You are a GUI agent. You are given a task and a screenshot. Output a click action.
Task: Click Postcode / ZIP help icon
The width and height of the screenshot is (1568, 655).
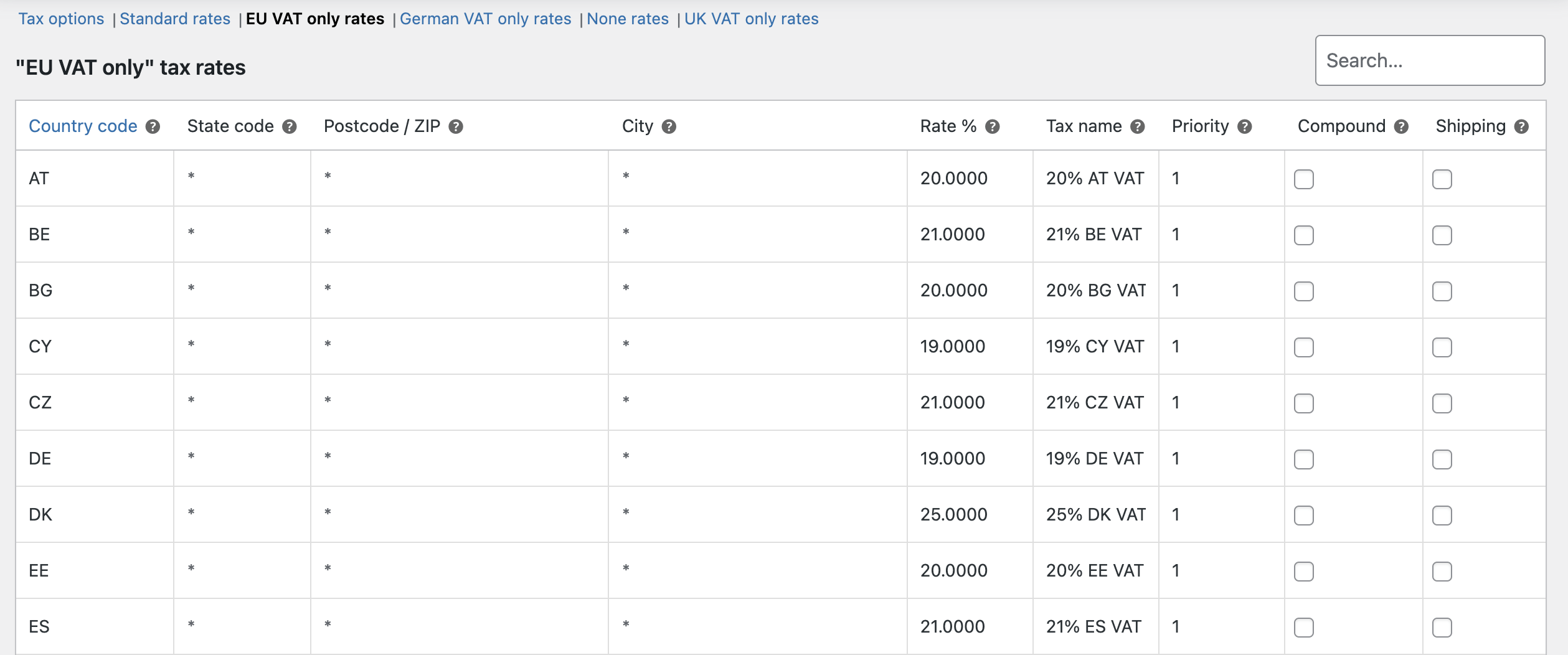[456, 127]
